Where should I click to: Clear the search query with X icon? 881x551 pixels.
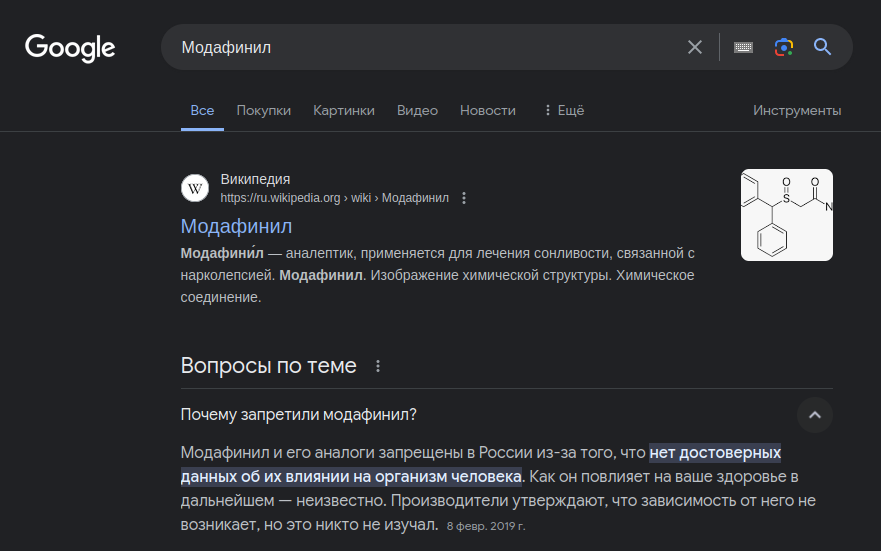pos(695,47)
